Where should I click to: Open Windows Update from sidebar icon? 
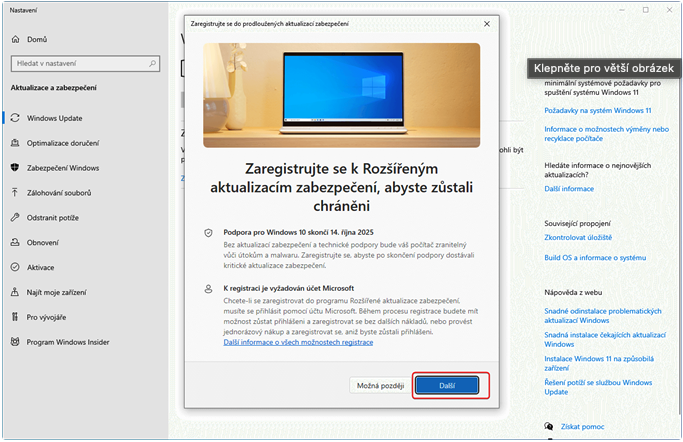click(15, 118)
